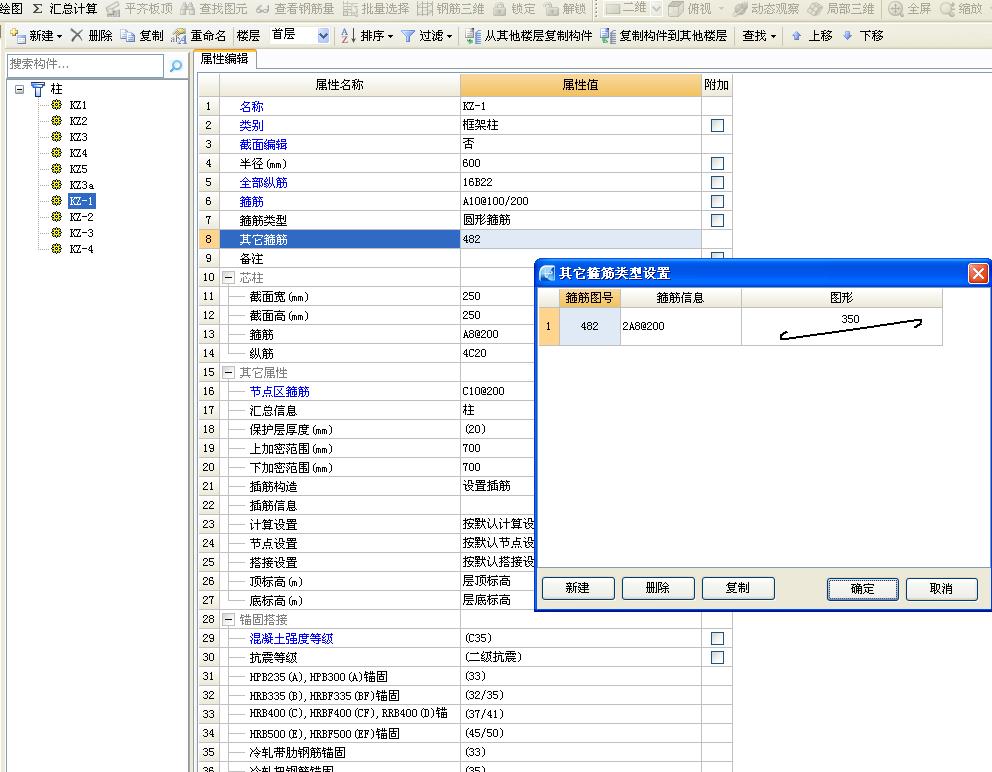The width and height of the screenshot is (992, 772).
Task: Open the 新建 dropdown arrow
Action: pos(59,37)
